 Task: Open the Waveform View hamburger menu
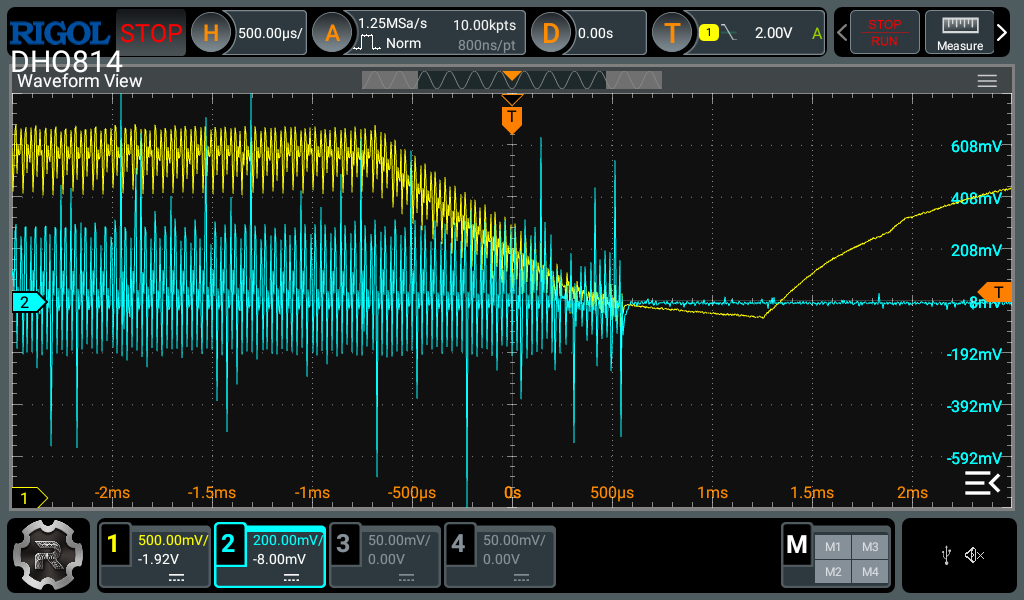tap(987, 81)
